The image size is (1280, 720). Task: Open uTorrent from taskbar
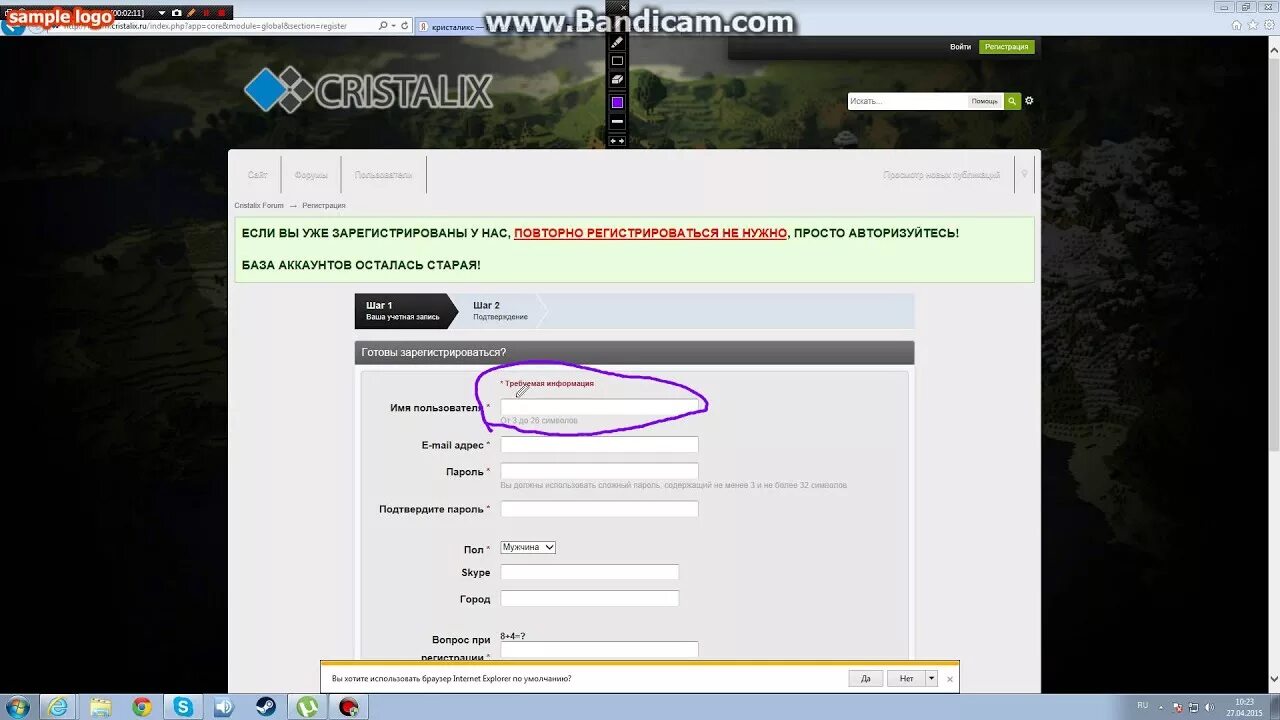[x=307, y=707]
